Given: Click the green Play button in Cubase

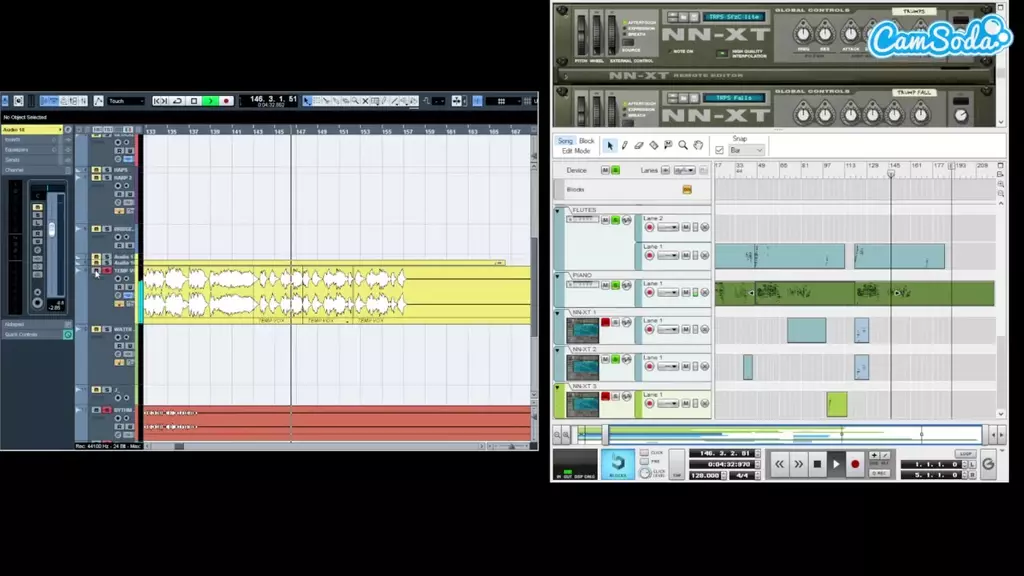Looking at the screenshot, I should tap(210, 101).
